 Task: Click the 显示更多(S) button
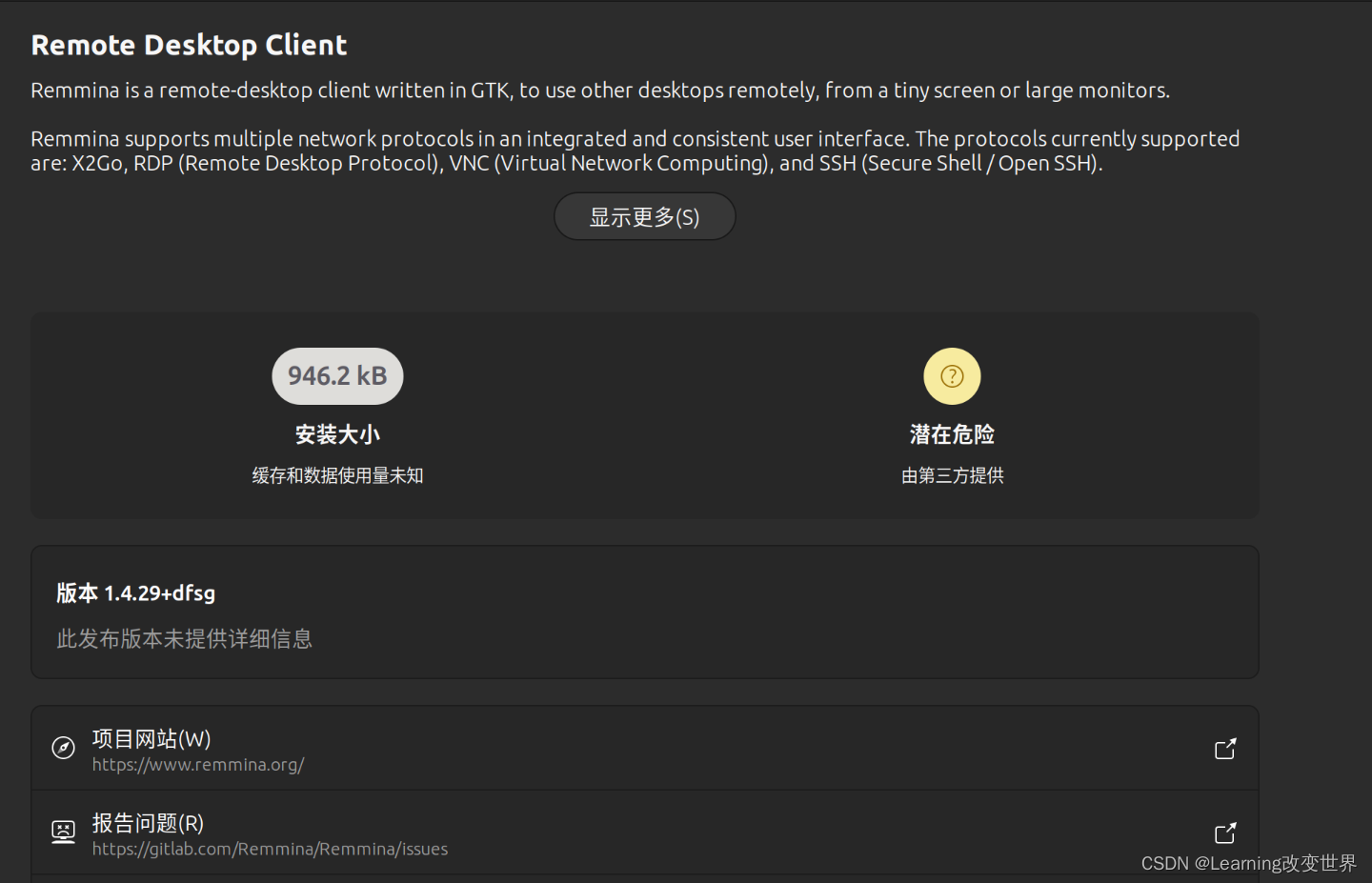point(644,216)
